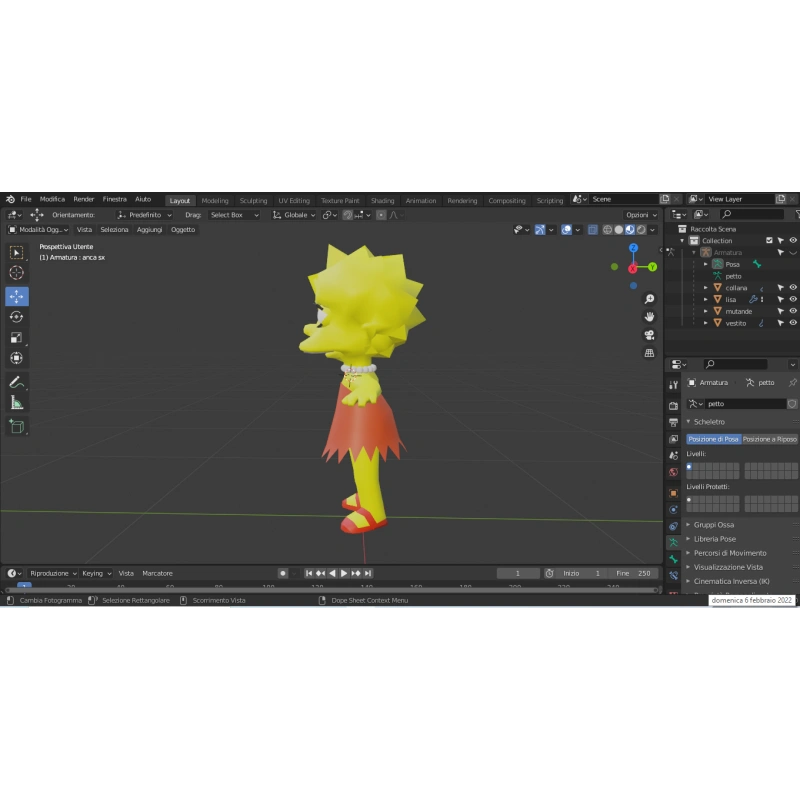The width and height of the screenshot is (800, 800).
Task: Toggle the camera view icon
Action: point(649,335)
